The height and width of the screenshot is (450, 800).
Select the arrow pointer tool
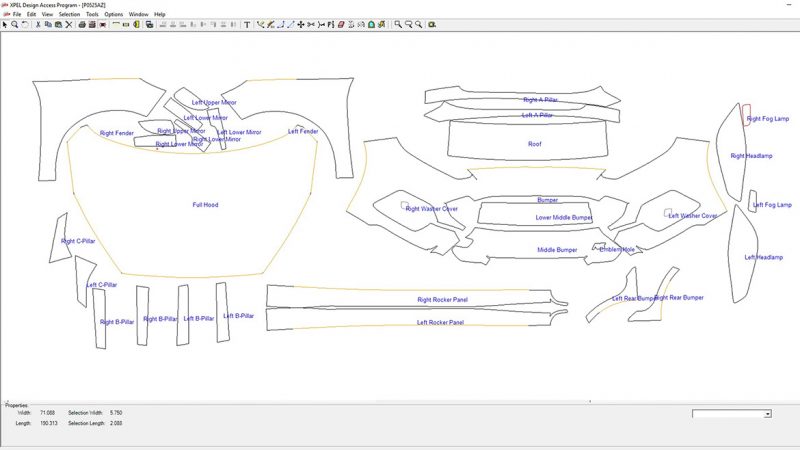[5, 24]
